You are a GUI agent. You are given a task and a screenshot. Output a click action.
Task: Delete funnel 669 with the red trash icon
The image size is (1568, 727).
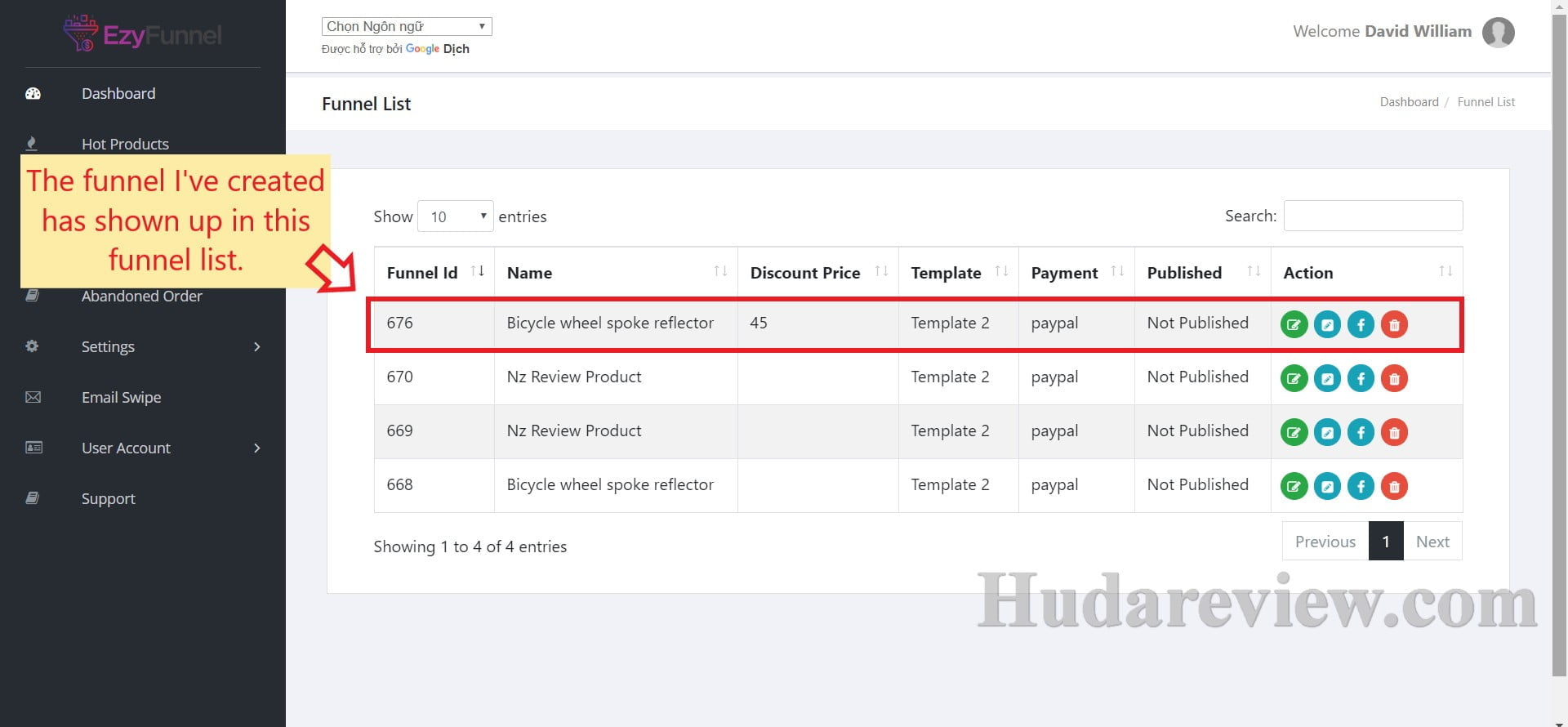pos(1394,432)
